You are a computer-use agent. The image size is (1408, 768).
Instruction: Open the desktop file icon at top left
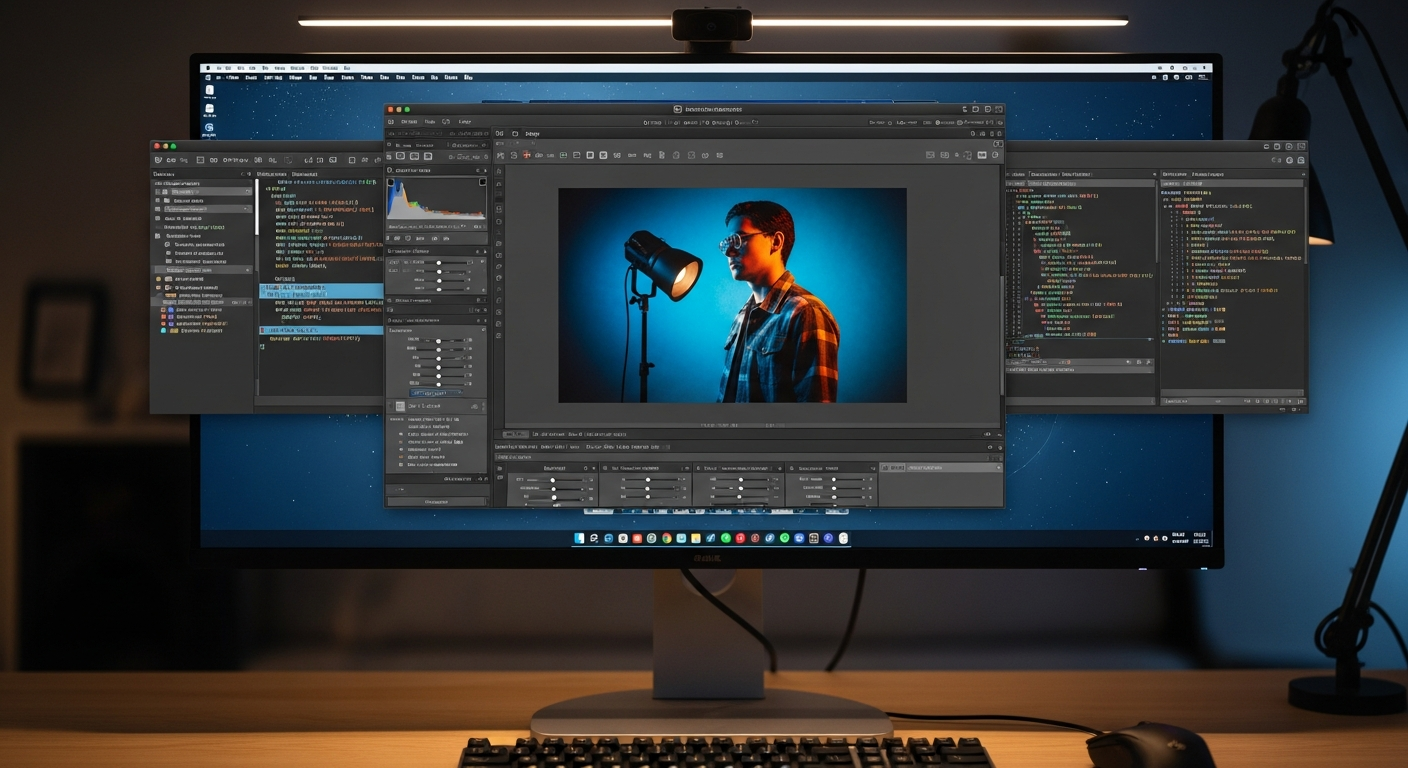tap(209, 89)
